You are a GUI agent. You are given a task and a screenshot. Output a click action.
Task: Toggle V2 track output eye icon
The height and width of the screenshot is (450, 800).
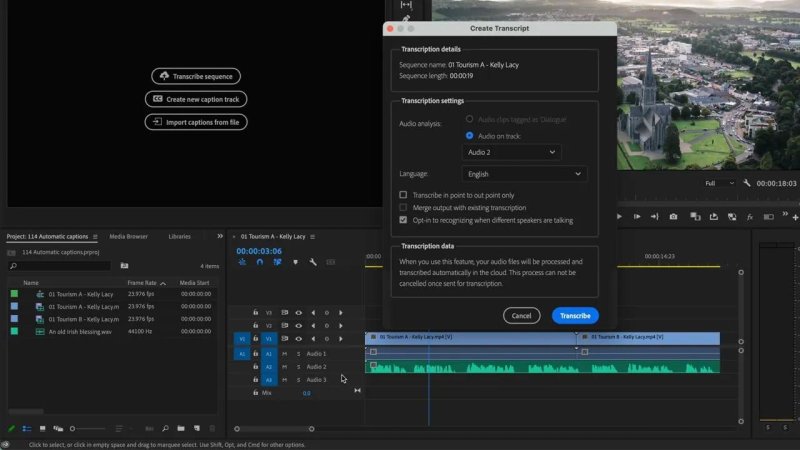coord(298,326)
